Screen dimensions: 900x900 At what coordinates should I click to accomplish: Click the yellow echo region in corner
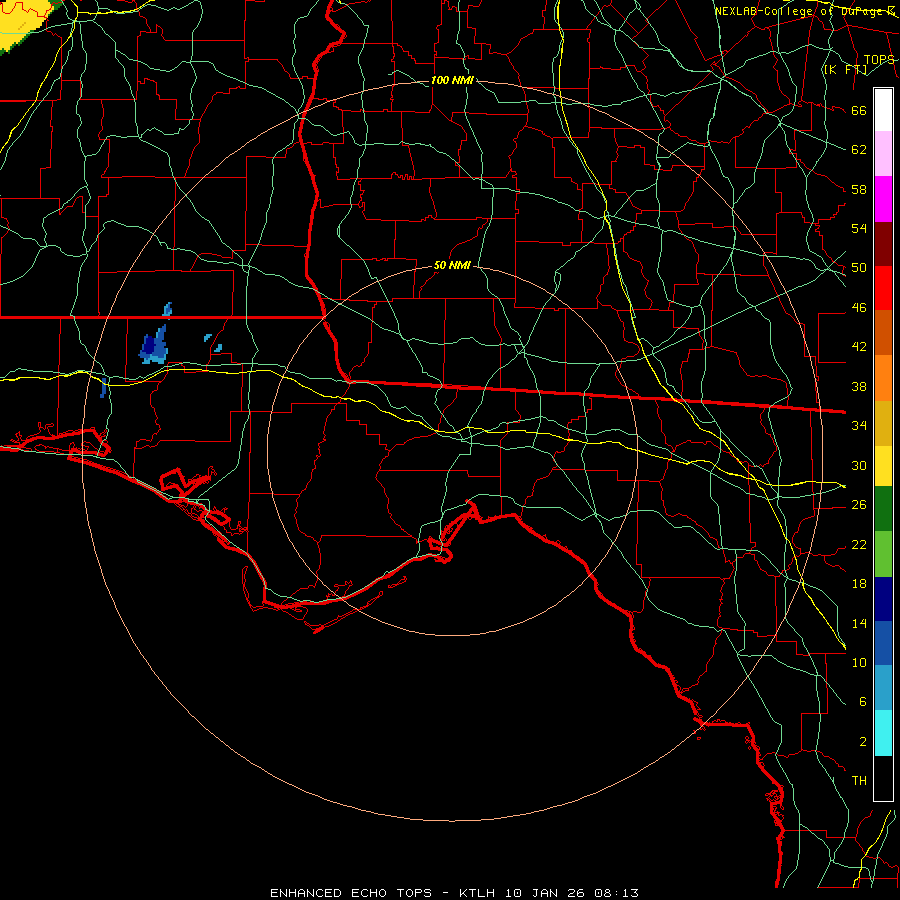[x=23, y=23]
